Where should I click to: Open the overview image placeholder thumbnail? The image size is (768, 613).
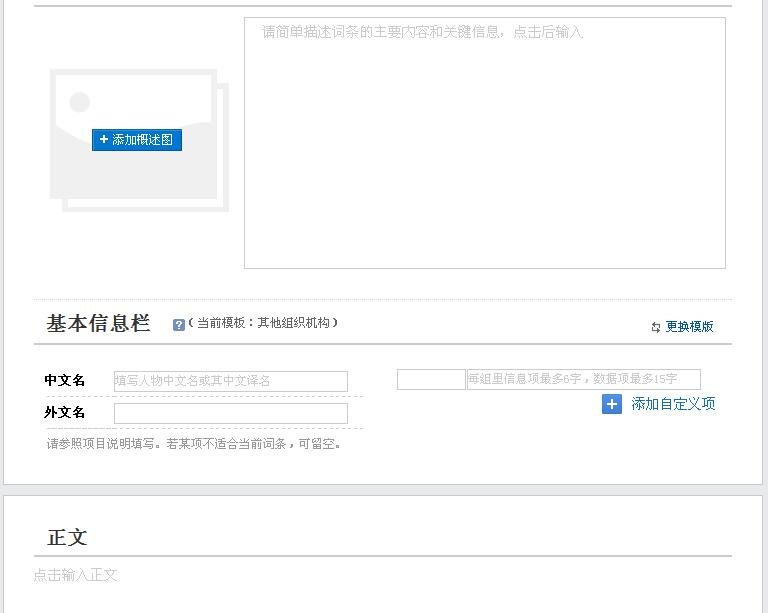coord(139,141)
